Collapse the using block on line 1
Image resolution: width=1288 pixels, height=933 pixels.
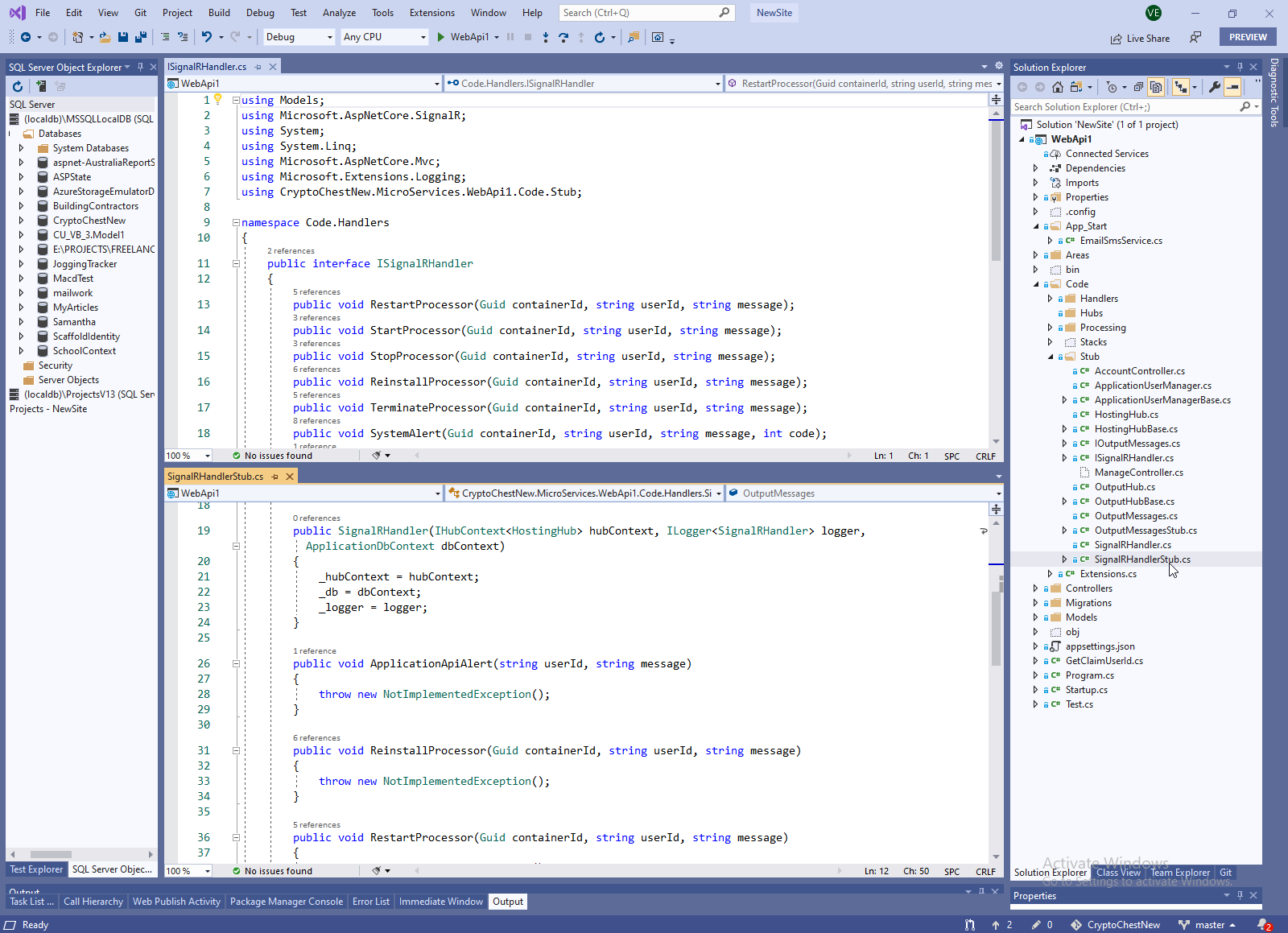236,100
